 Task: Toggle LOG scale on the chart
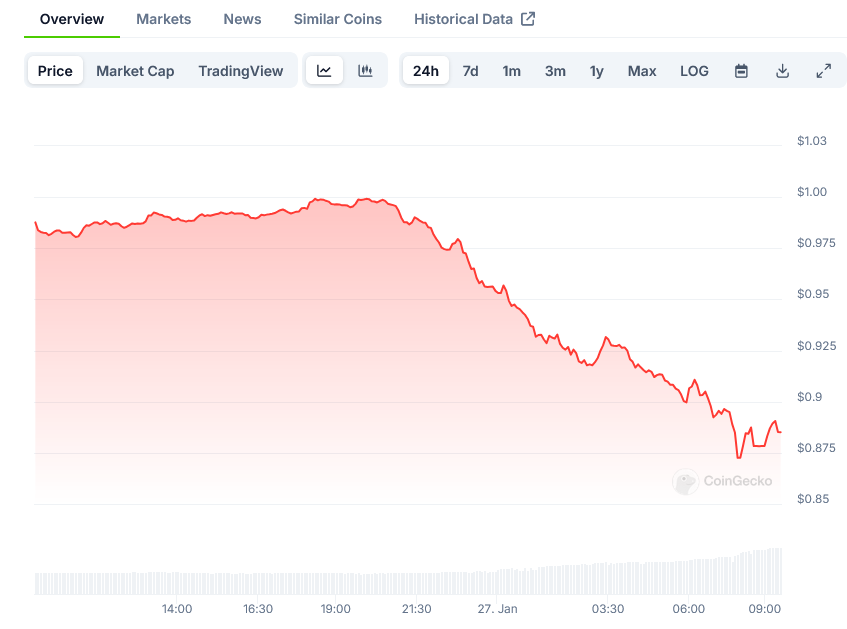[694, 71]
